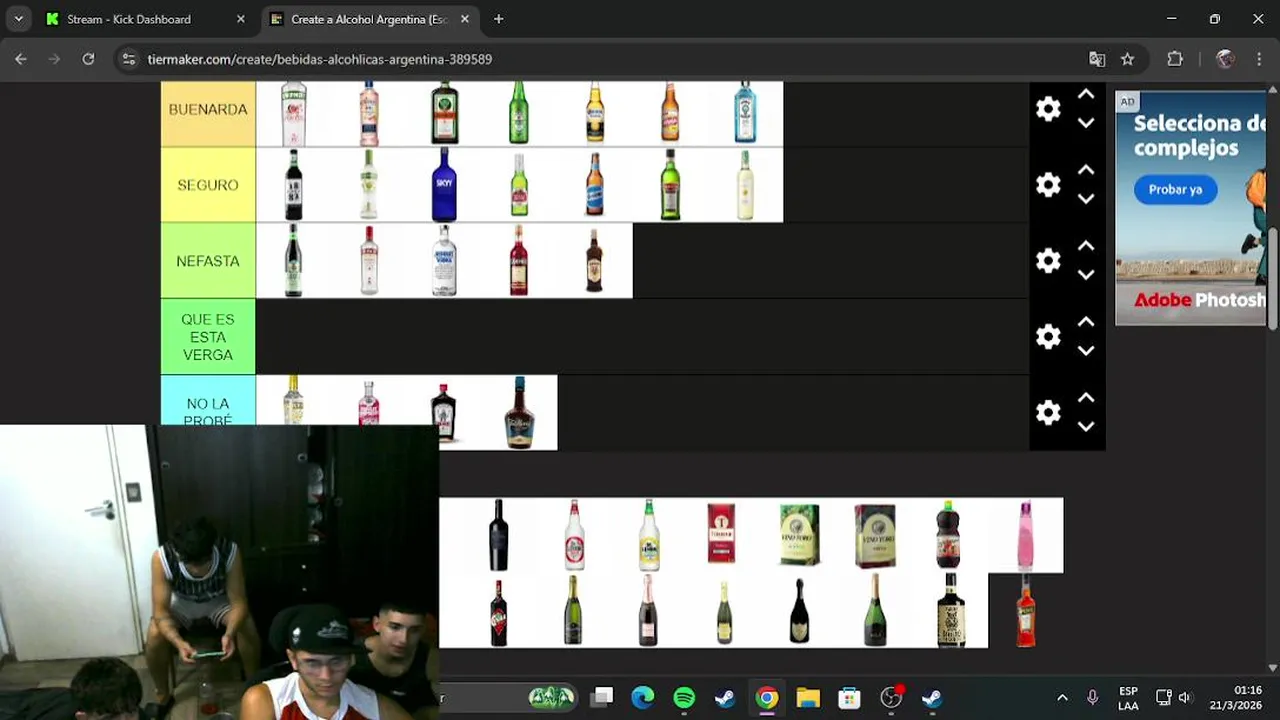Image resolution: width=1280 pixels, height=720 pixels.
Task: Click the AD badge on advertisement
Action: 1127,101
